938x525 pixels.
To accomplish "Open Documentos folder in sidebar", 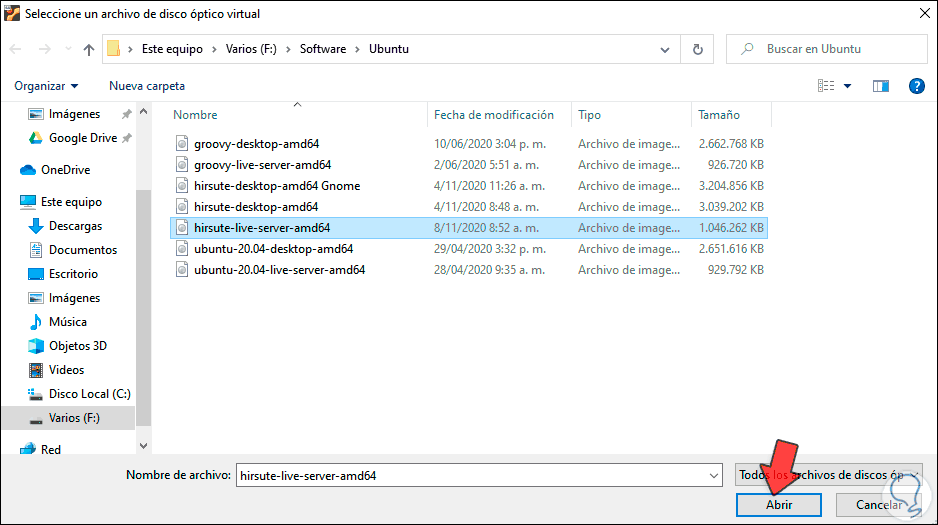I will (83, 250).
